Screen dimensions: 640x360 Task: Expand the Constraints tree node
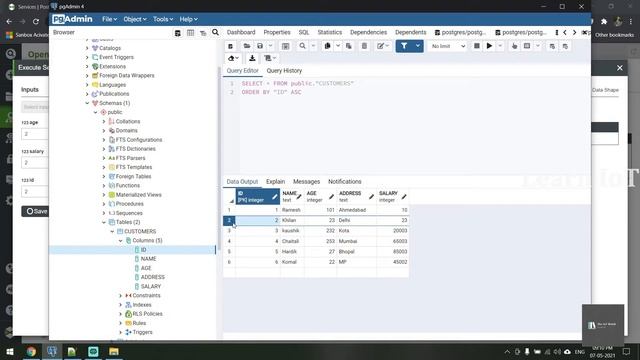[120, 296]
